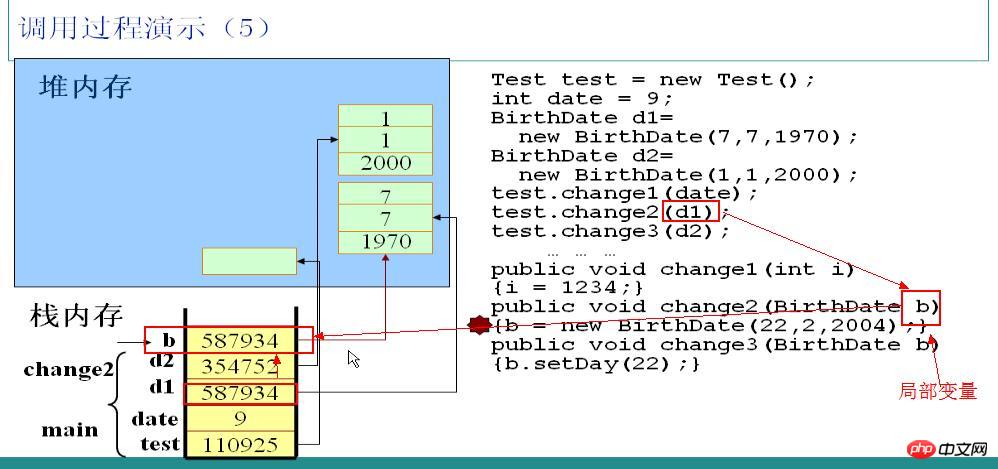Click code line '{i = 1234;}'

click(568, 288)
